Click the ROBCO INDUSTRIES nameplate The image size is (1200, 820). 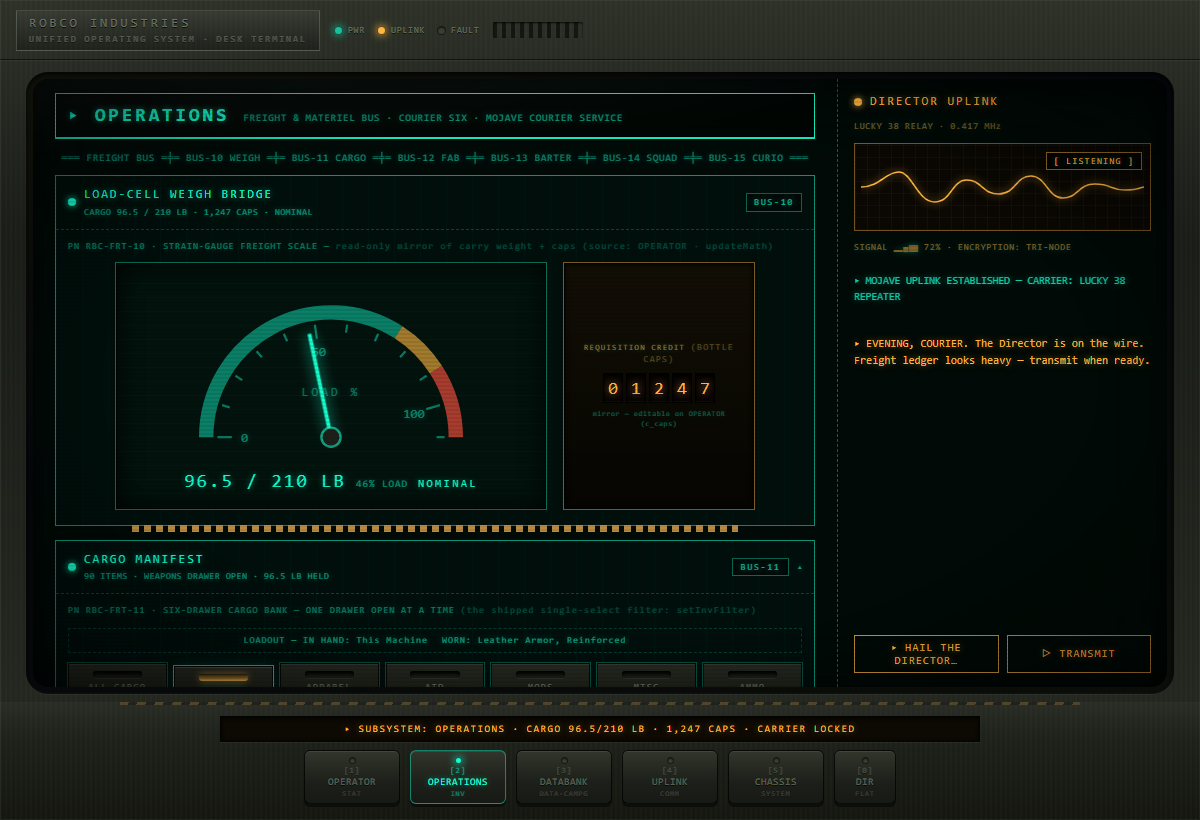168,30
